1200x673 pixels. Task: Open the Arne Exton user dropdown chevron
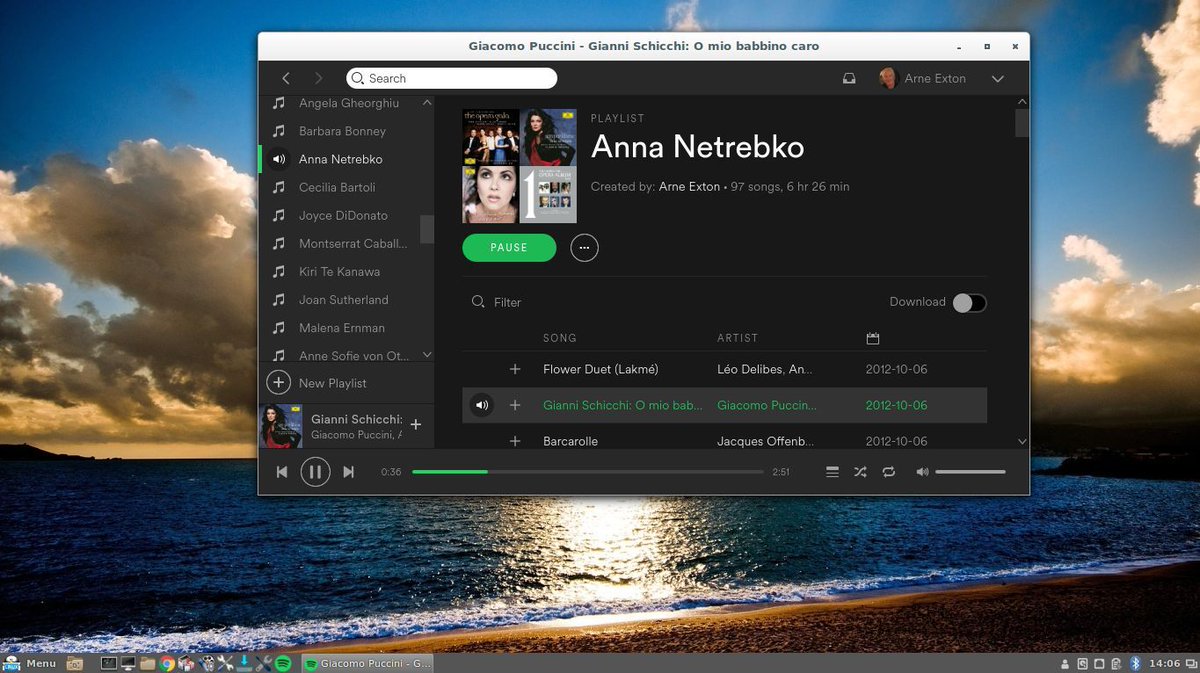tap(997, 78)
